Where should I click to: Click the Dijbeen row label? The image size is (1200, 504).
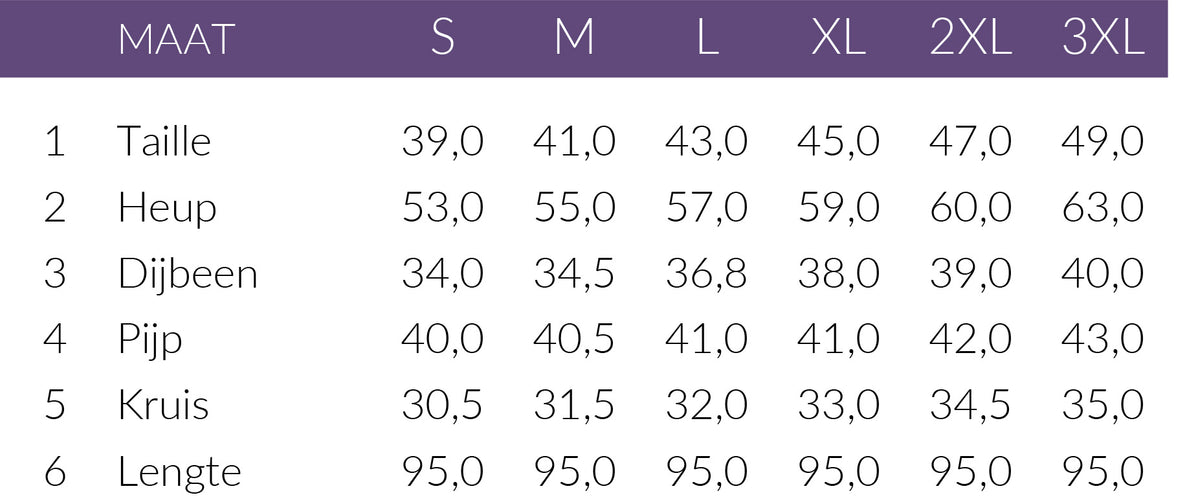187,273
